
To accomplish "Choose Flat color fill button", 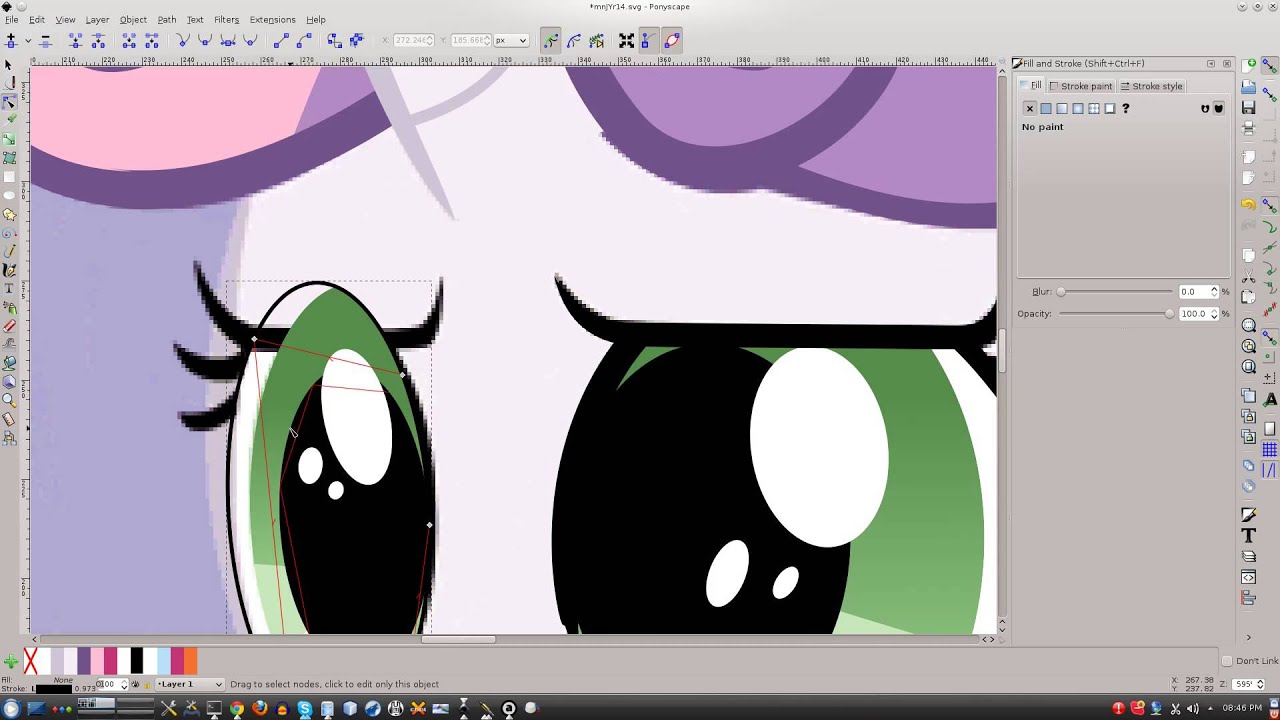I will point(1046,108).
